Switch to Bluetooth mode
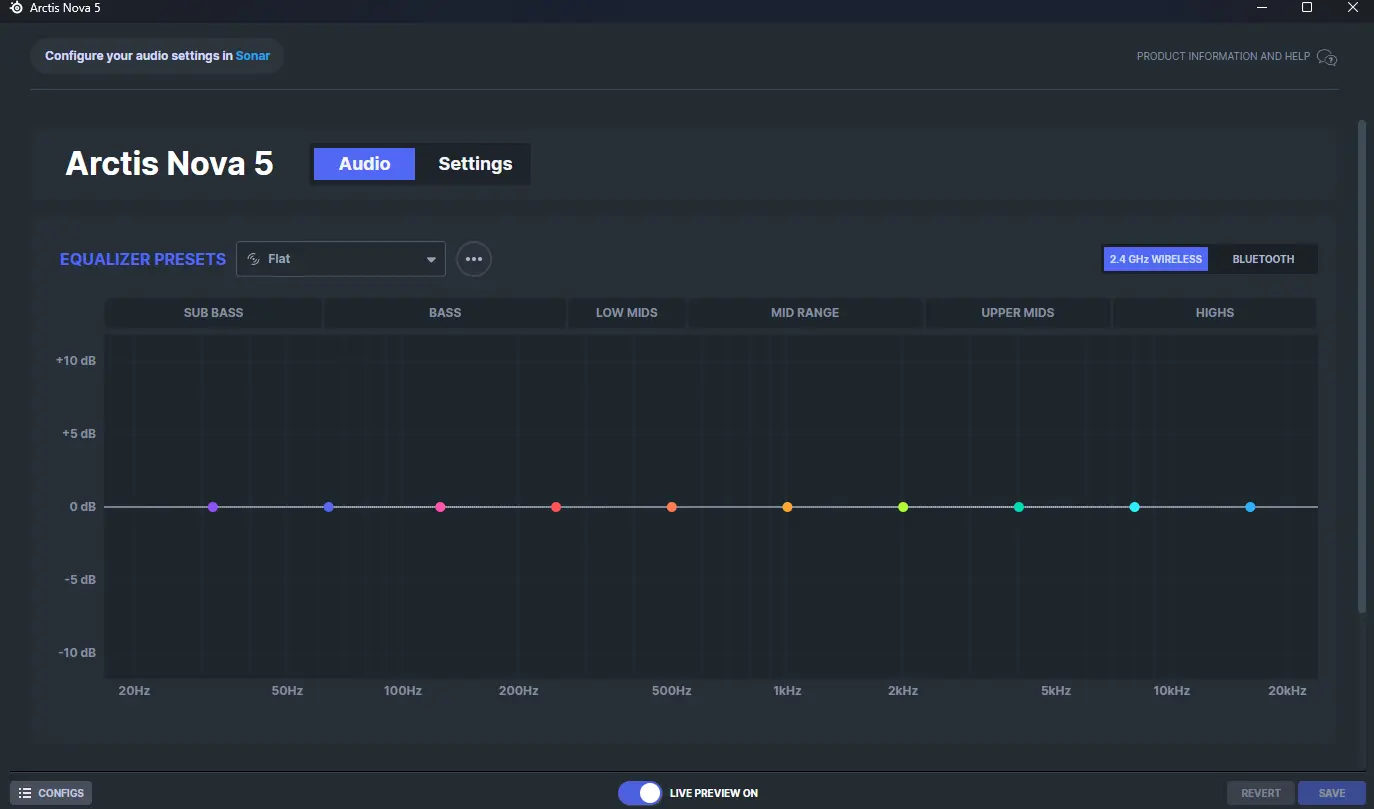Viewport: 1374px width, 809px height. 1263,259
